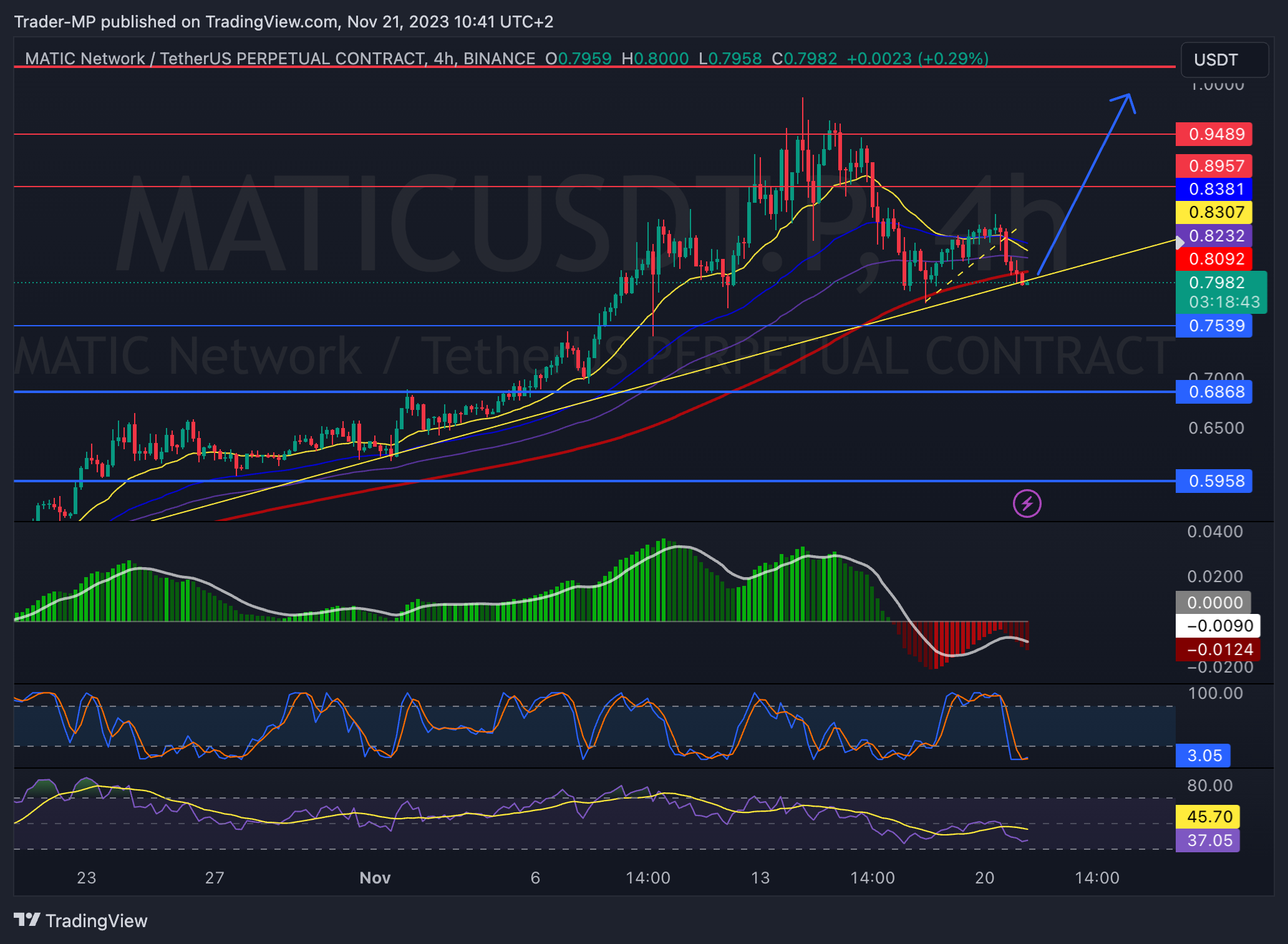1288x944 pixels.
Task: Click the 100.00 Stochastic axis value
Action: (x=1216, y=693)
